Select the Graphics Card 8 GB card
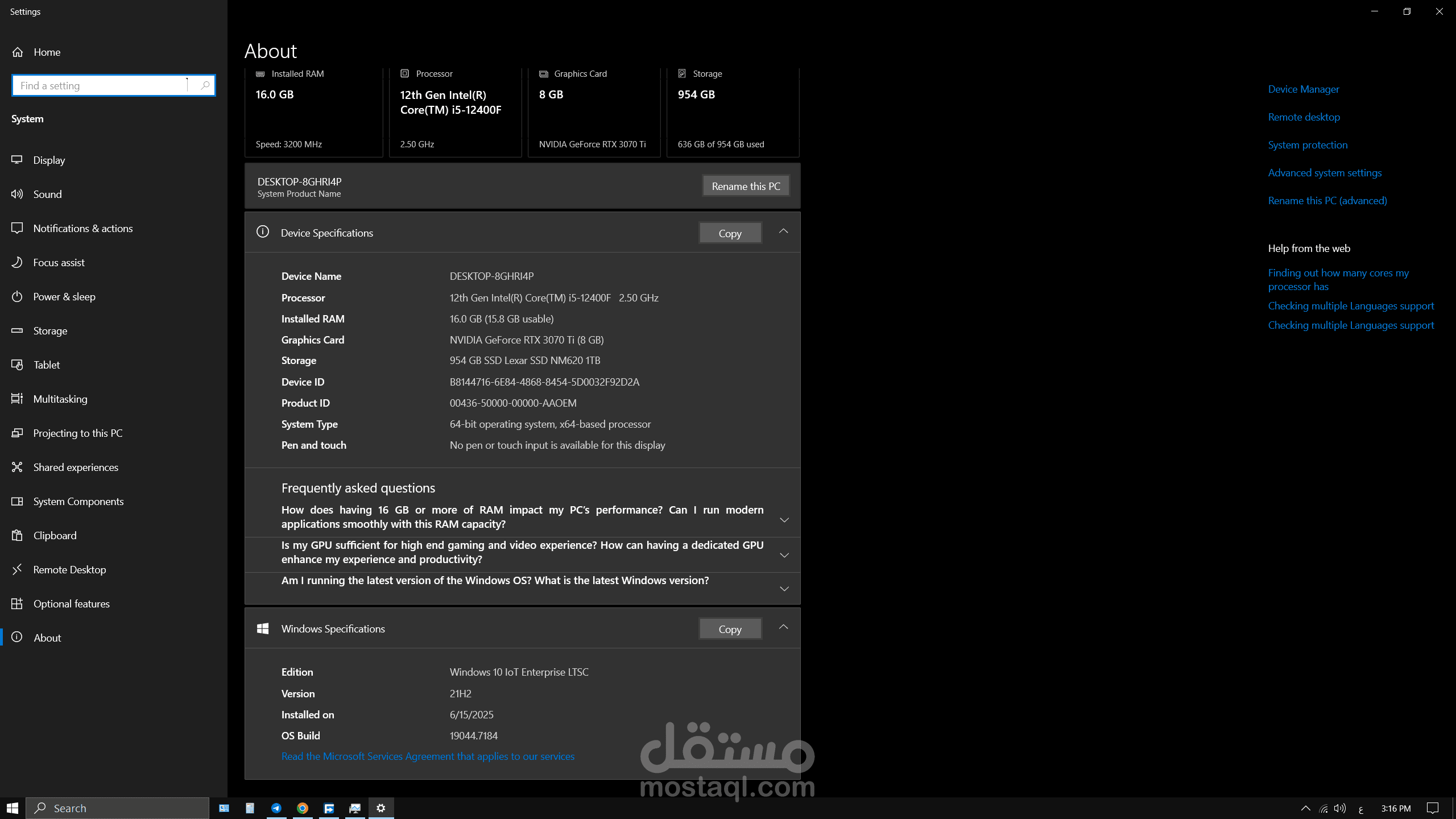The image size is (1456, 819). (594, 112)
